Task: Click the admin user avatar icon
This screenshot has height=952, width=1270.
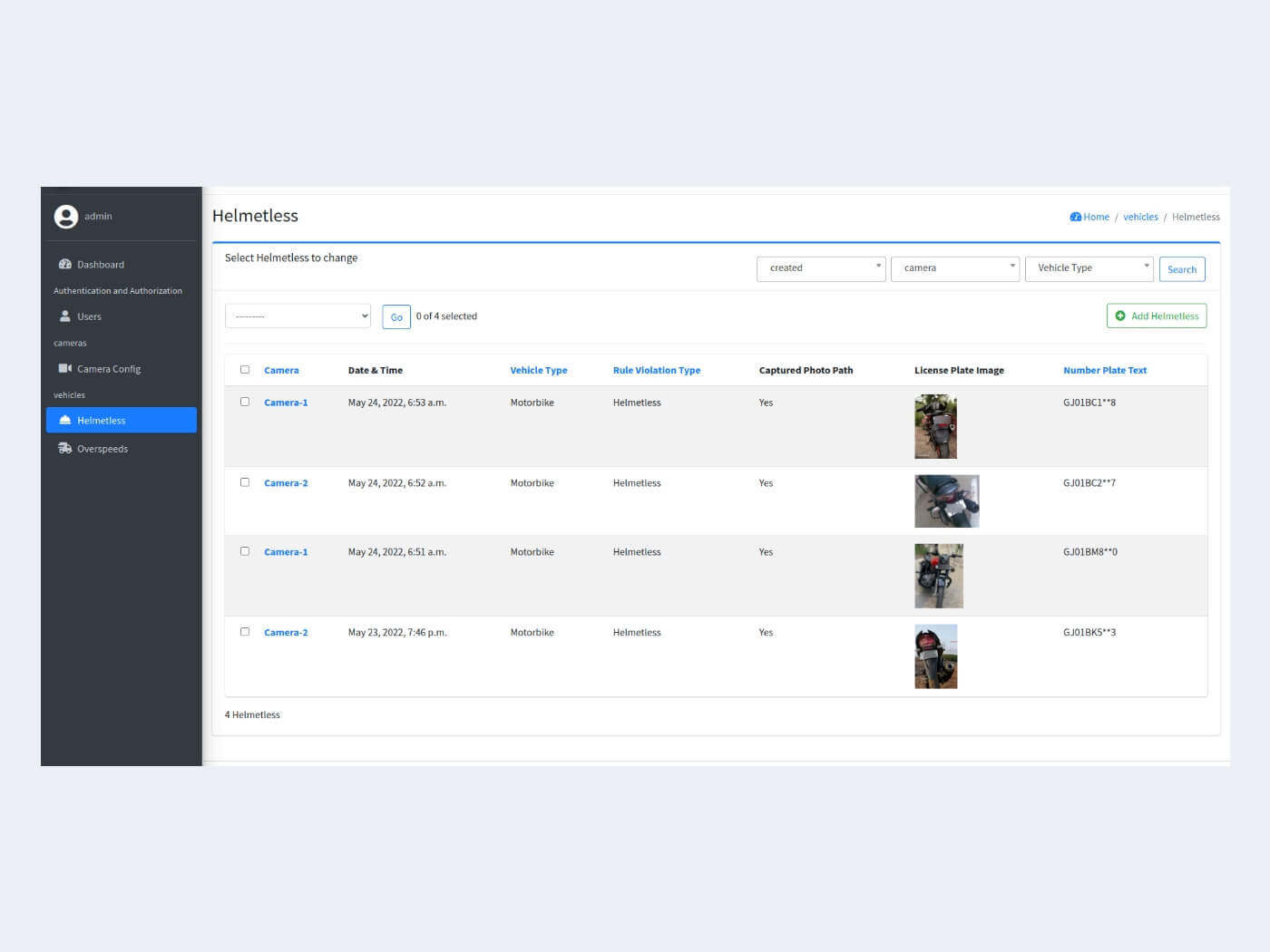Action: click(x=65, y=217)
